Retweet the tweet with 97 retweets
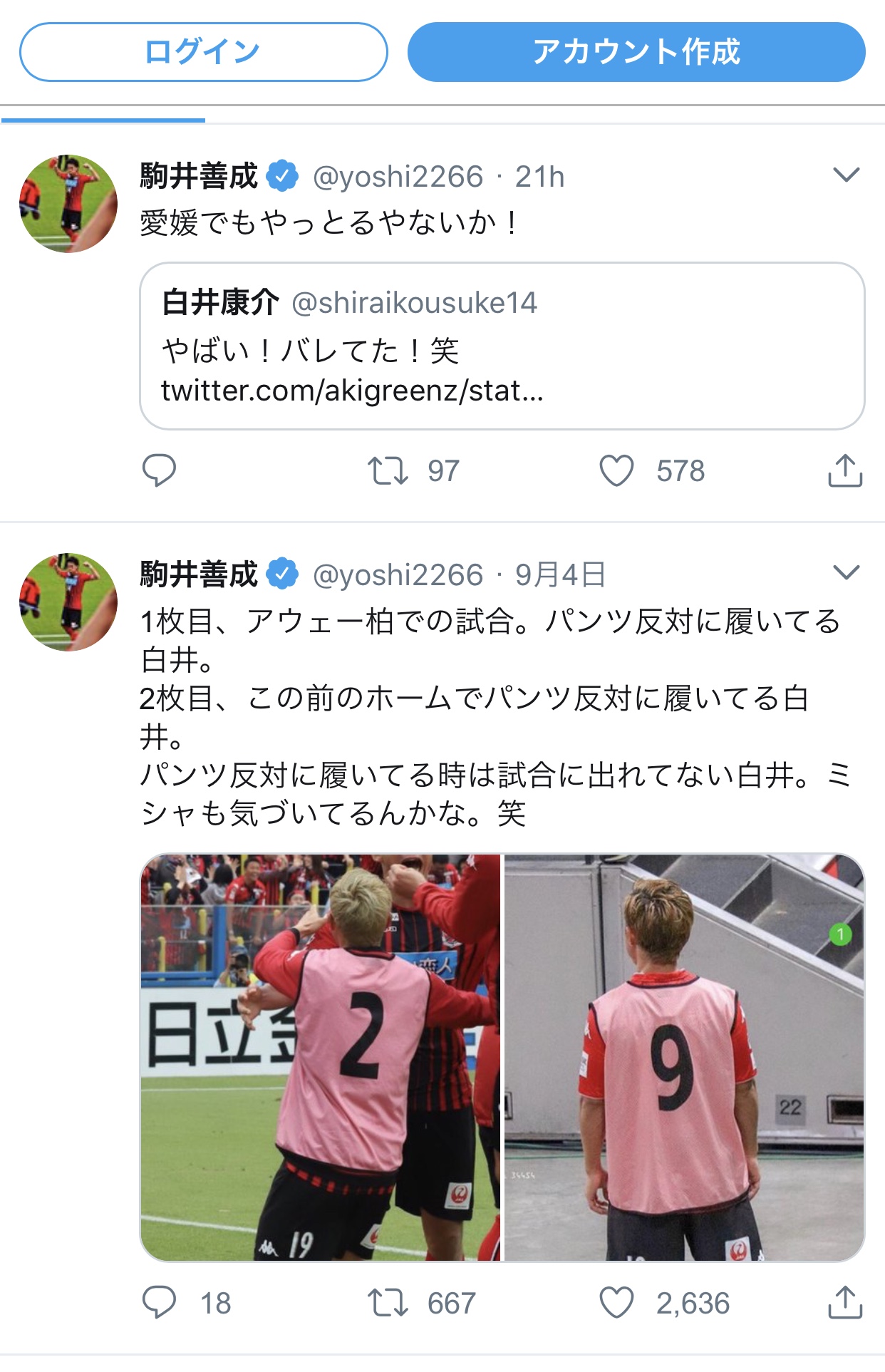Screen dimensions: 885x1372 tap(388, 471)
